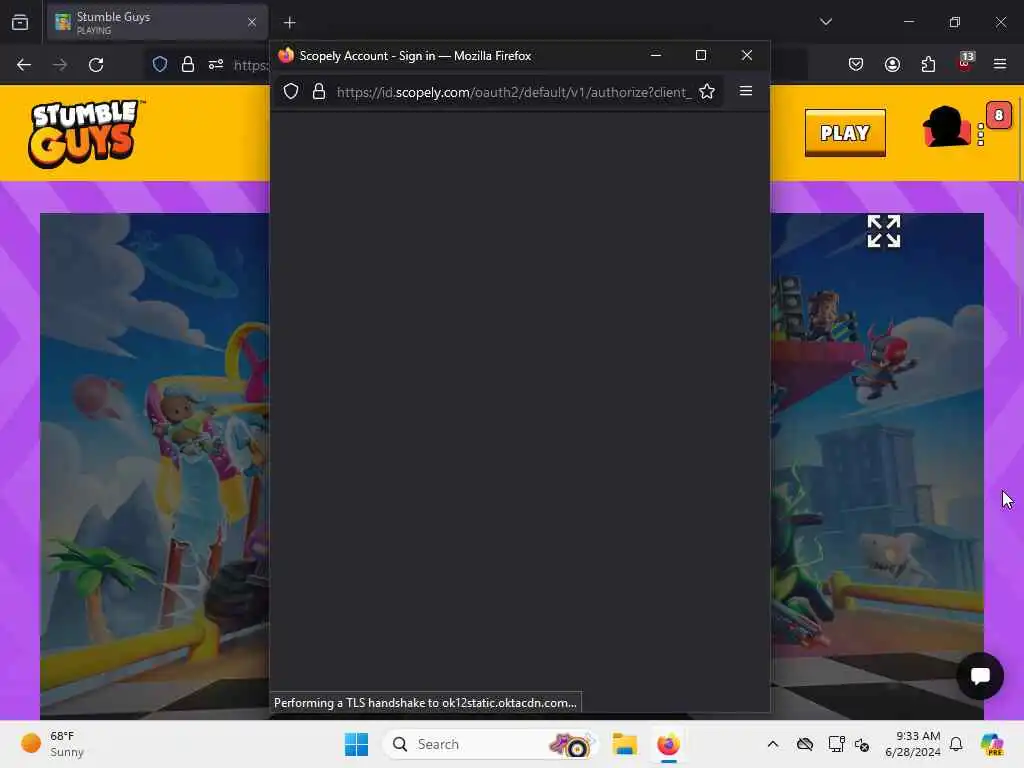This screenshot has width=1024, height=768.
Task: Click the TLS handshake status text
Action: coord(425,703)
